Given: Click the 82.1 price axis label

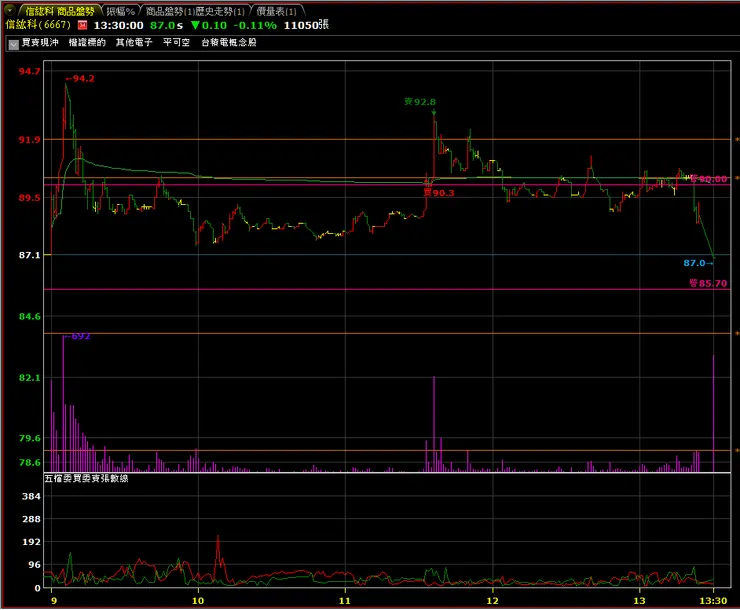Looking at the screenshot, I should click(x=29, y=378).
